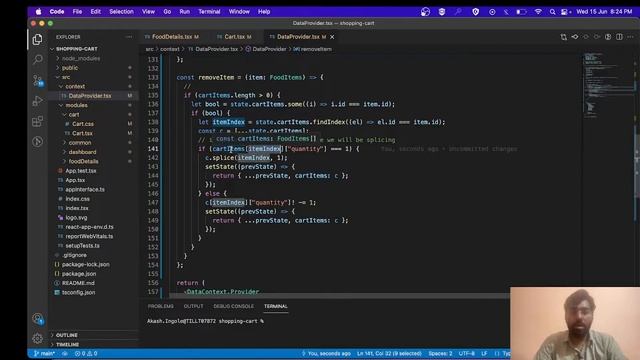Switch to the FoodDetails.tsx tab
Viewport: 640px width, 360px height.
click(171, 37)
